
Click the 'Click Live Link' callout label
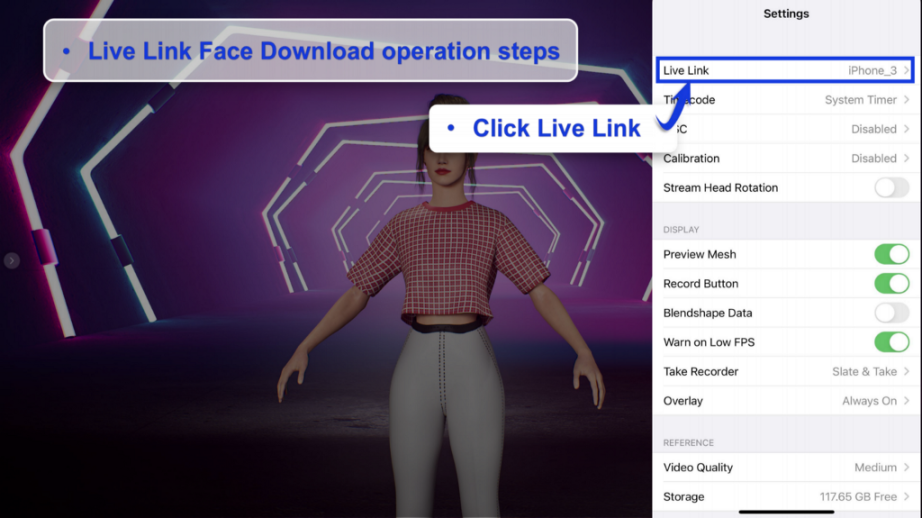[545, 128]
